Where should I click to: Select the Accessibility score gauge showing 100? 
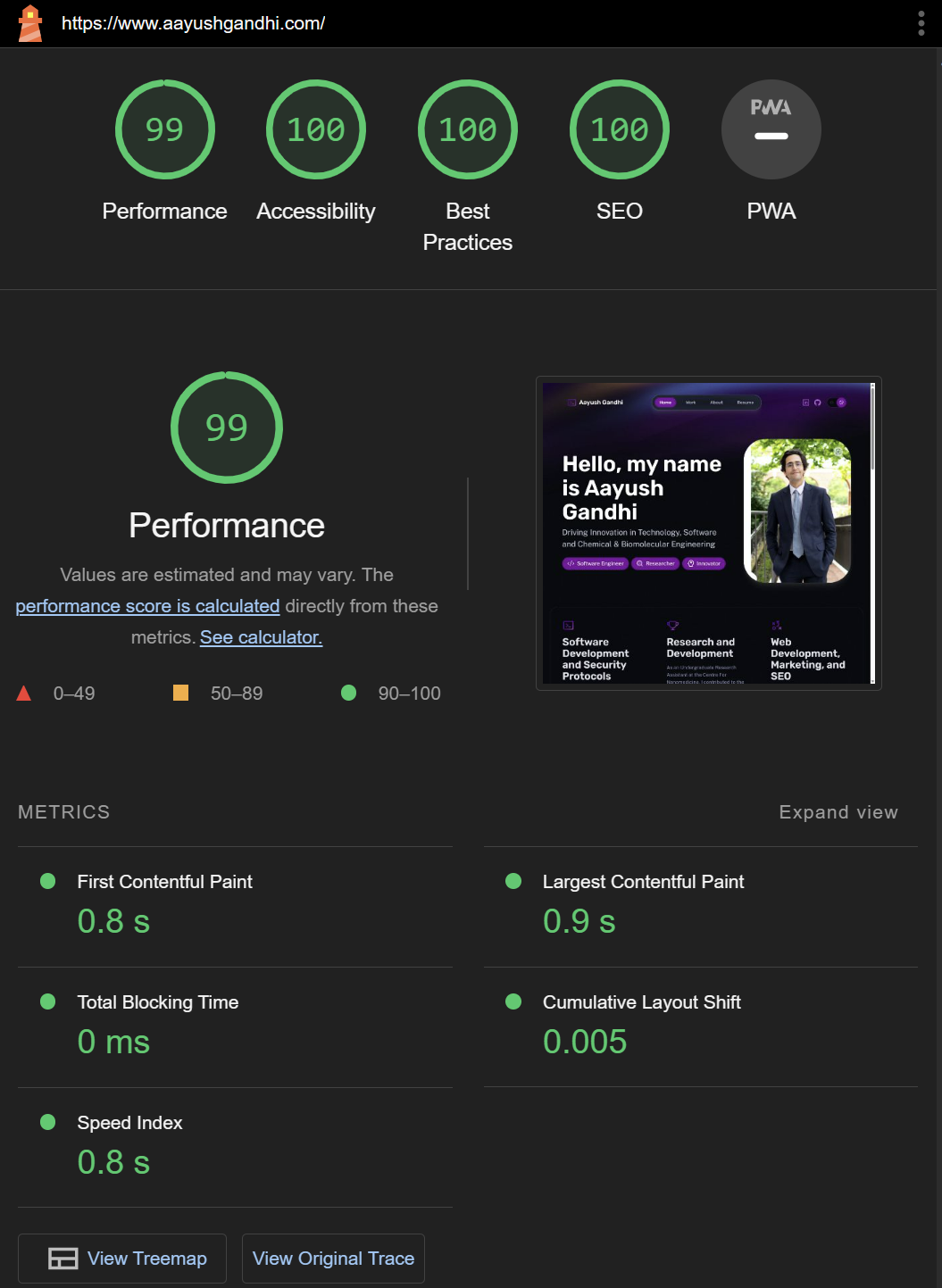[315, 129]
